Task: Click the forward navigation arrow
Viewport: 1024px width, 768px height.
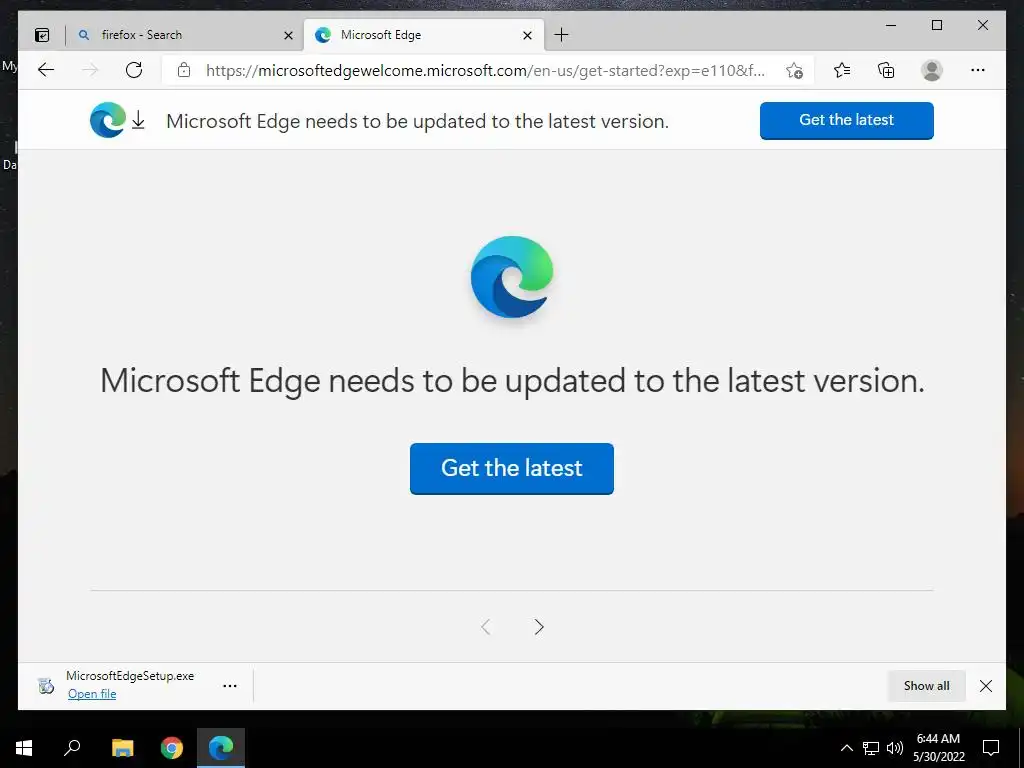Action: (x=90, y=70)
